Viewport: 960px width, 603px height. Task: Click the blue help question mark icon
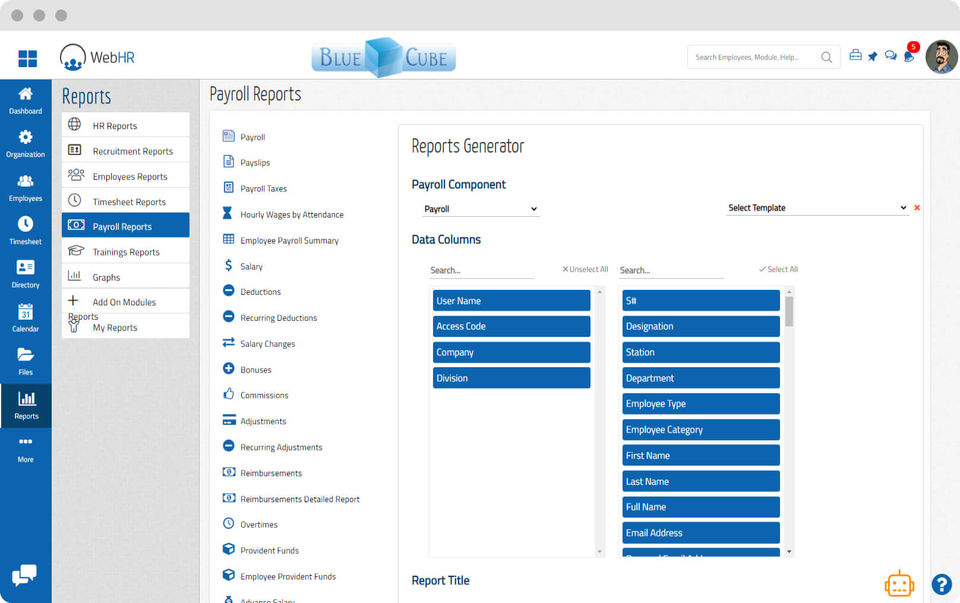click(x=942, y=584)
